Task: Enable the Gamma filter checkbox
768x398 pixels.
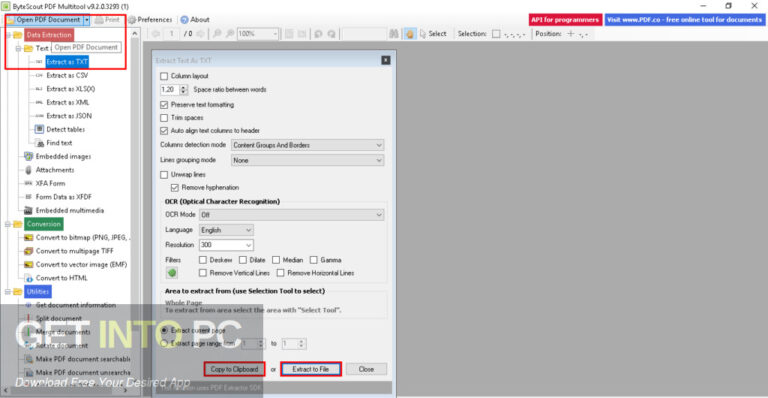Action: (314, 260)
